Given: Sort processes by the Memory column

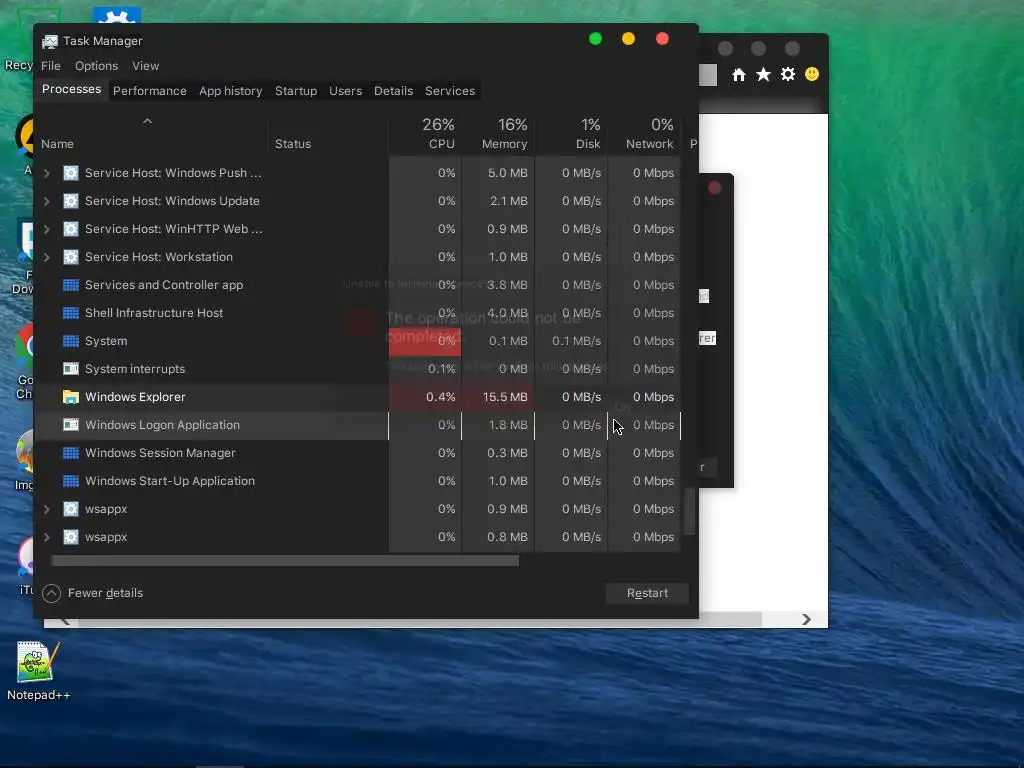Looking at the screenshot, I should pos(498,133).
